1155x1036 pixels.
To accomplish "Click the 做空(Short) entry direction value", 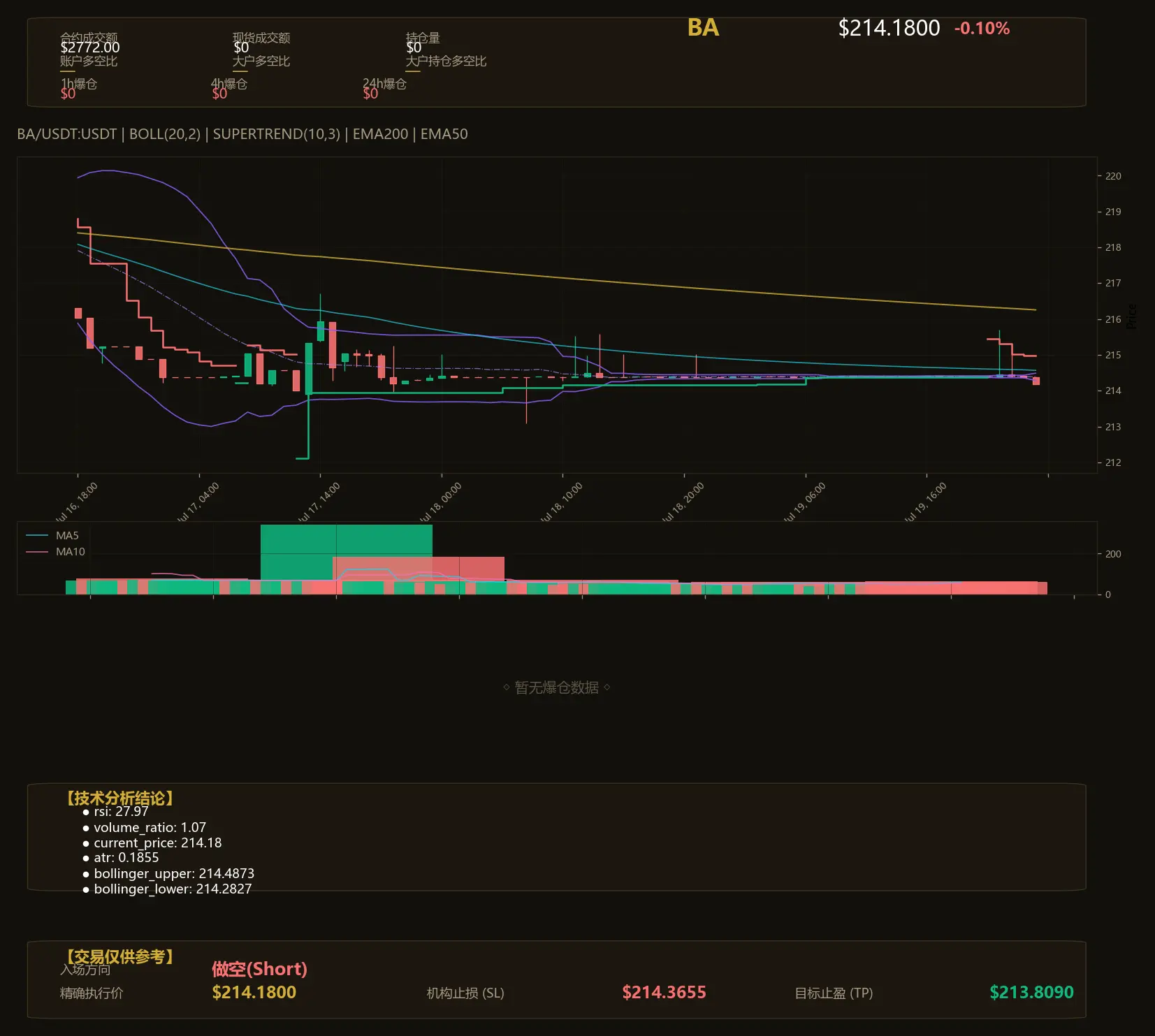I will (x=260, y=969).
